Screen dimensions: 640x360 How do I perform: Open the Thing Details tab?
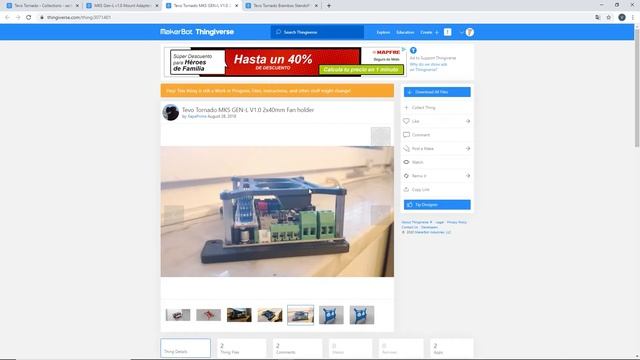(x=185, y=348)
